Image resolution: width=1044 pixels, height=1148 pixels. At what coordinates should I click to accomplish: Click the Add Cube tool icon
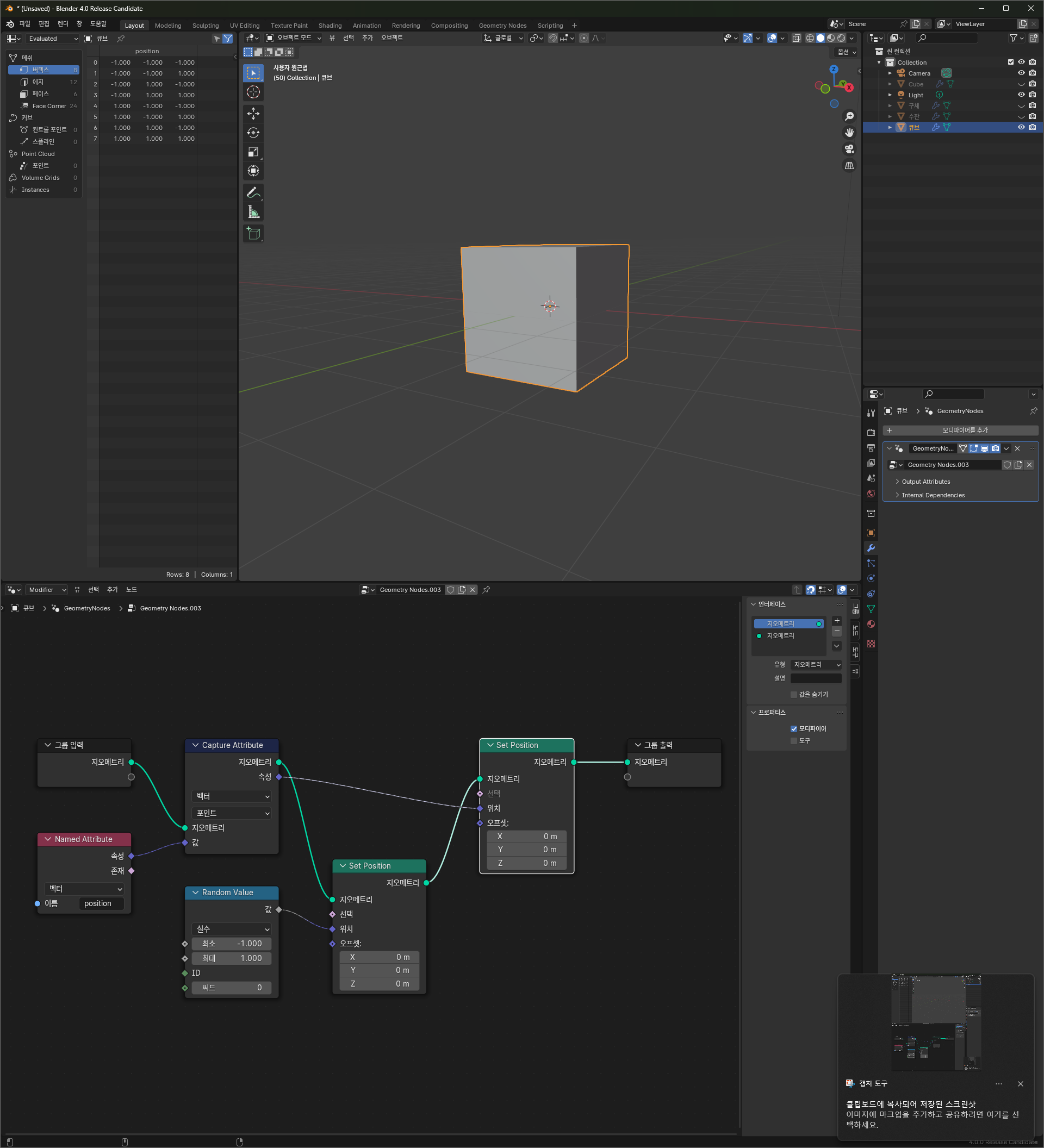point(253,234)
